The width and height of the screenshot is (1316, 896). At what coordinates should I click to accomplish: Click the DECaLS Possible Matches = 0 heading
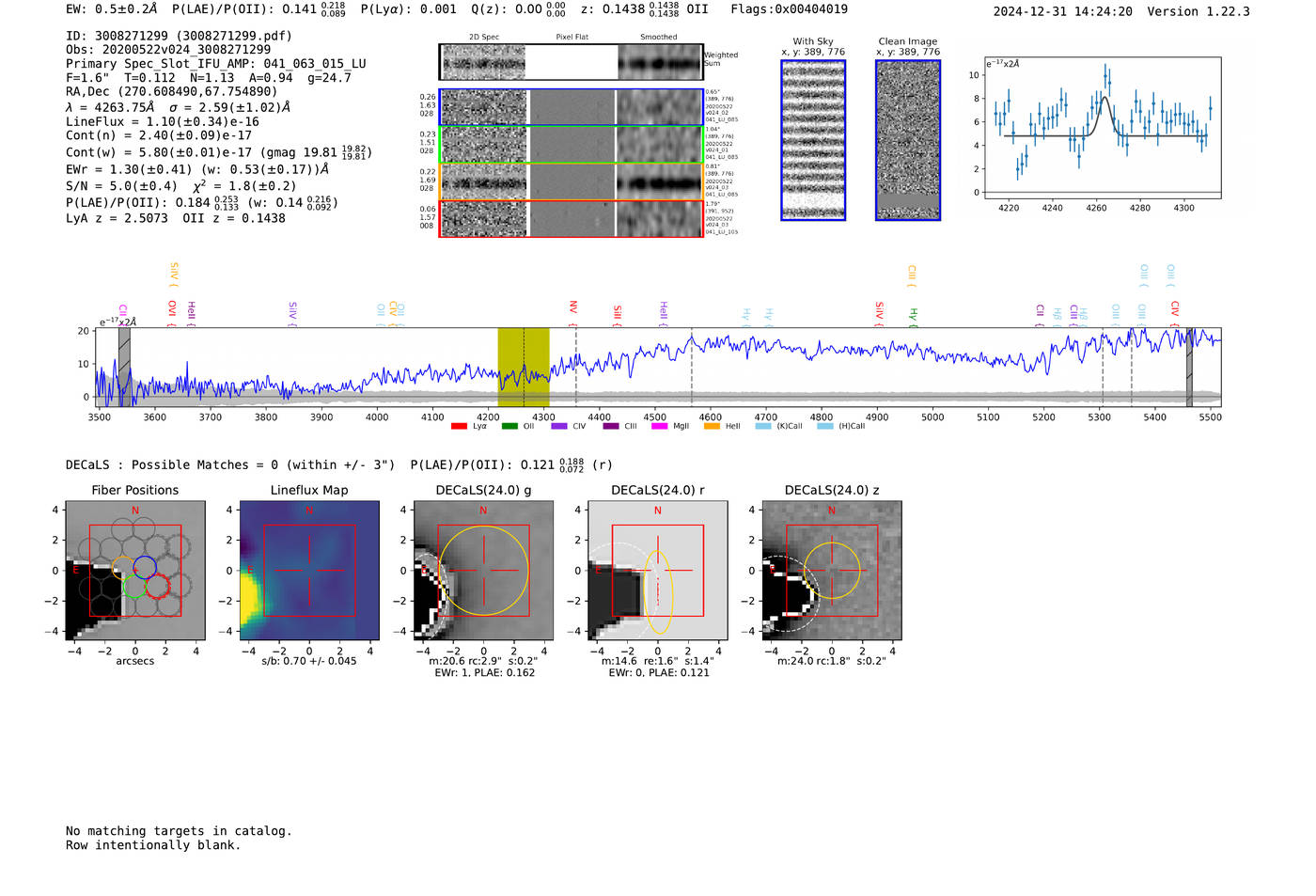pos(230,464)
